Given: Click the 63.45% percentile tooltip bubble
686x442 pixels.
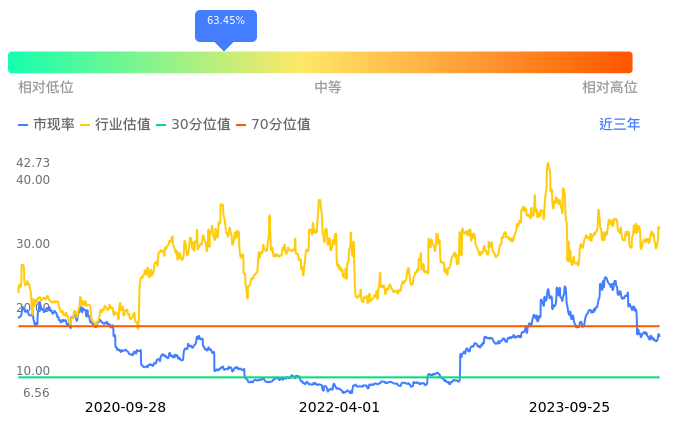Looking at the screenshot, I should [225, 22].
